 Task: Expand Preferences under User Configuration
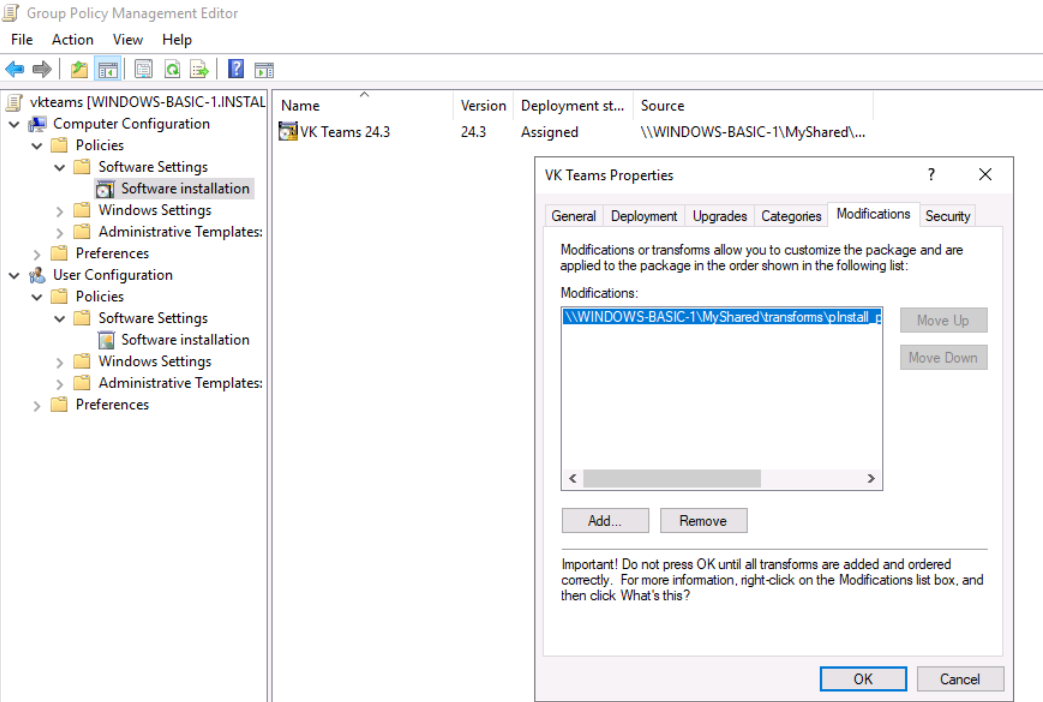coord(38,405)
